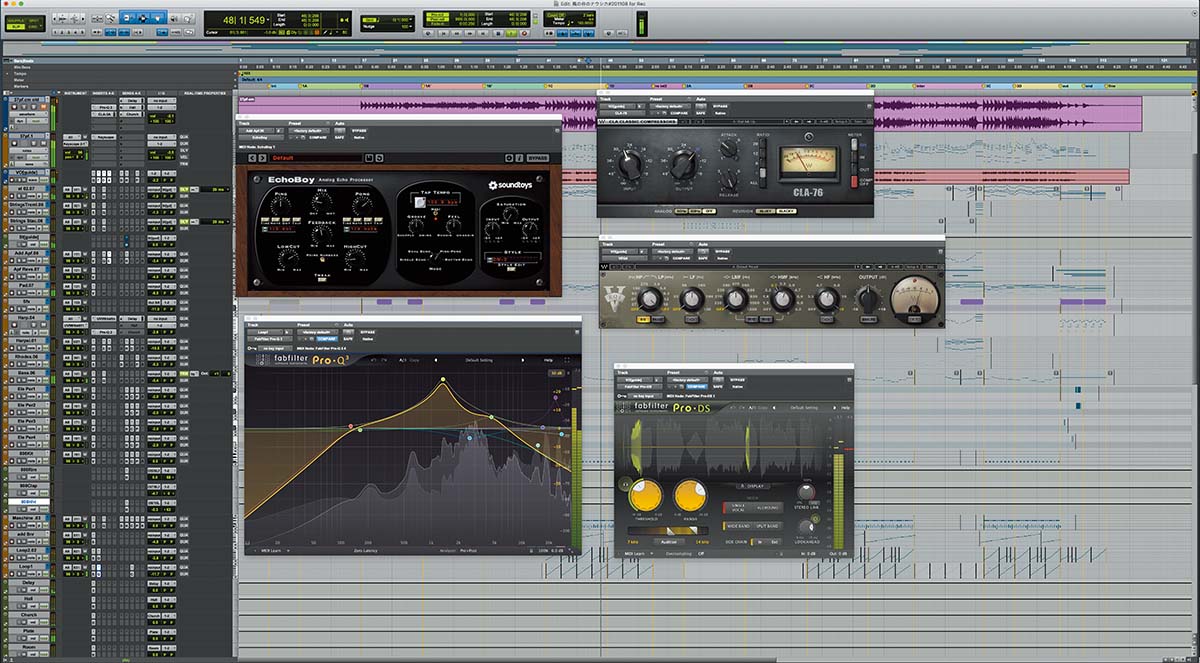Viewport: 1200px width, 663px height.
Task: Toggle Pro-Q 3 full screen mode icon
Action: tap(567, 360)
